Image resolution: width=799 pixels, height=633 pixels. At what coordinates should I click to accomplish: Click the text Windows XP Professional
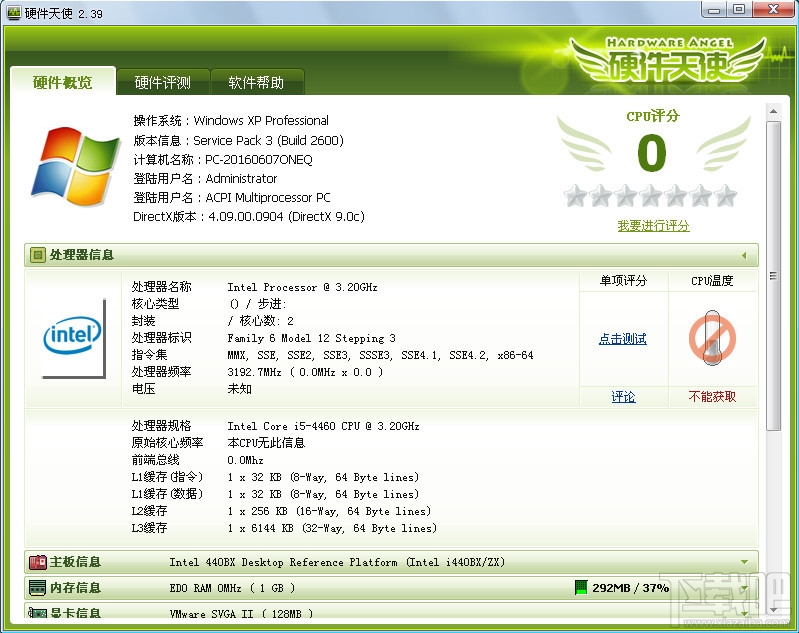(x=261, y=121)
